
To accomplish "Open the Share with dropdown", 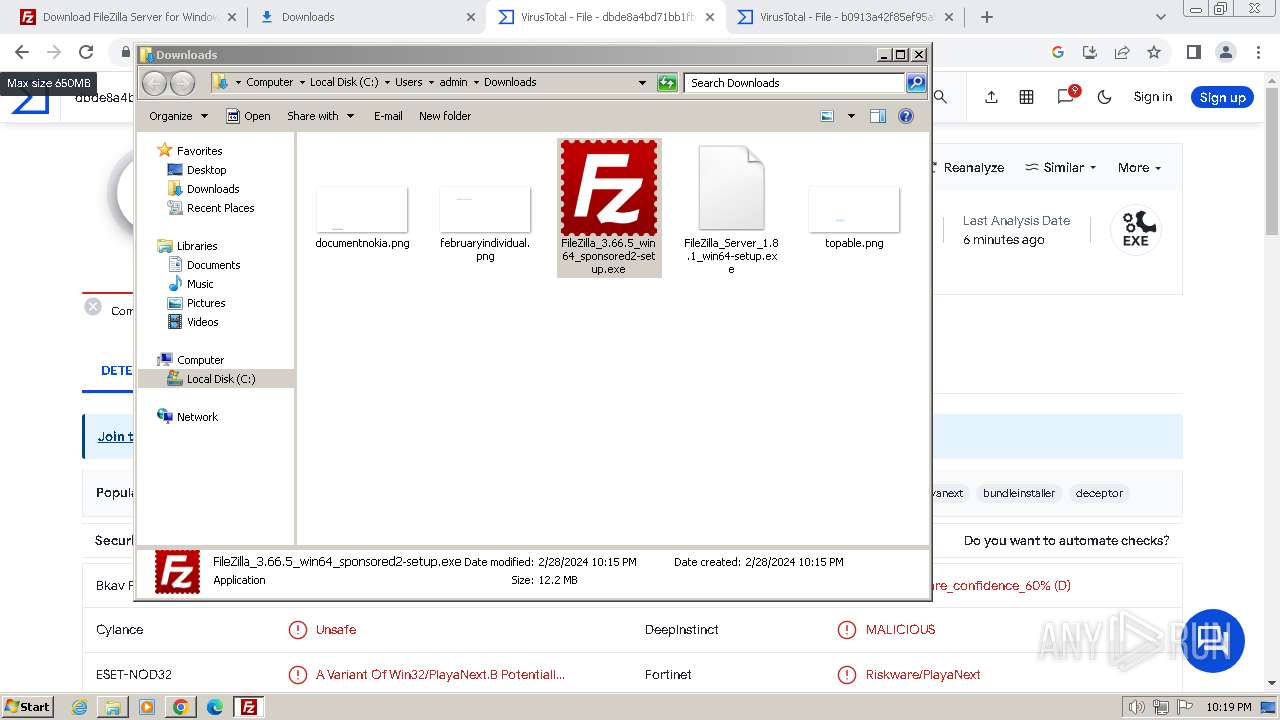I will [x=320, y=116].
